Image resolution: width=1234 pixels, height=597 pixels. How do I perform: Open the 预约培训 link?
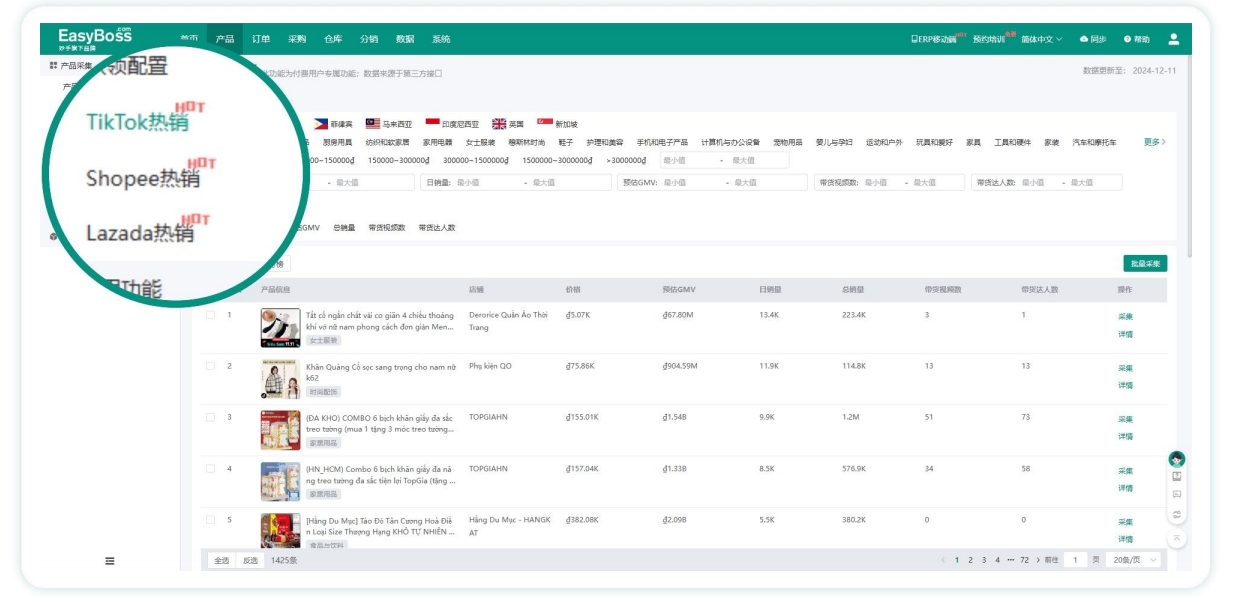(x=988, y=39)
